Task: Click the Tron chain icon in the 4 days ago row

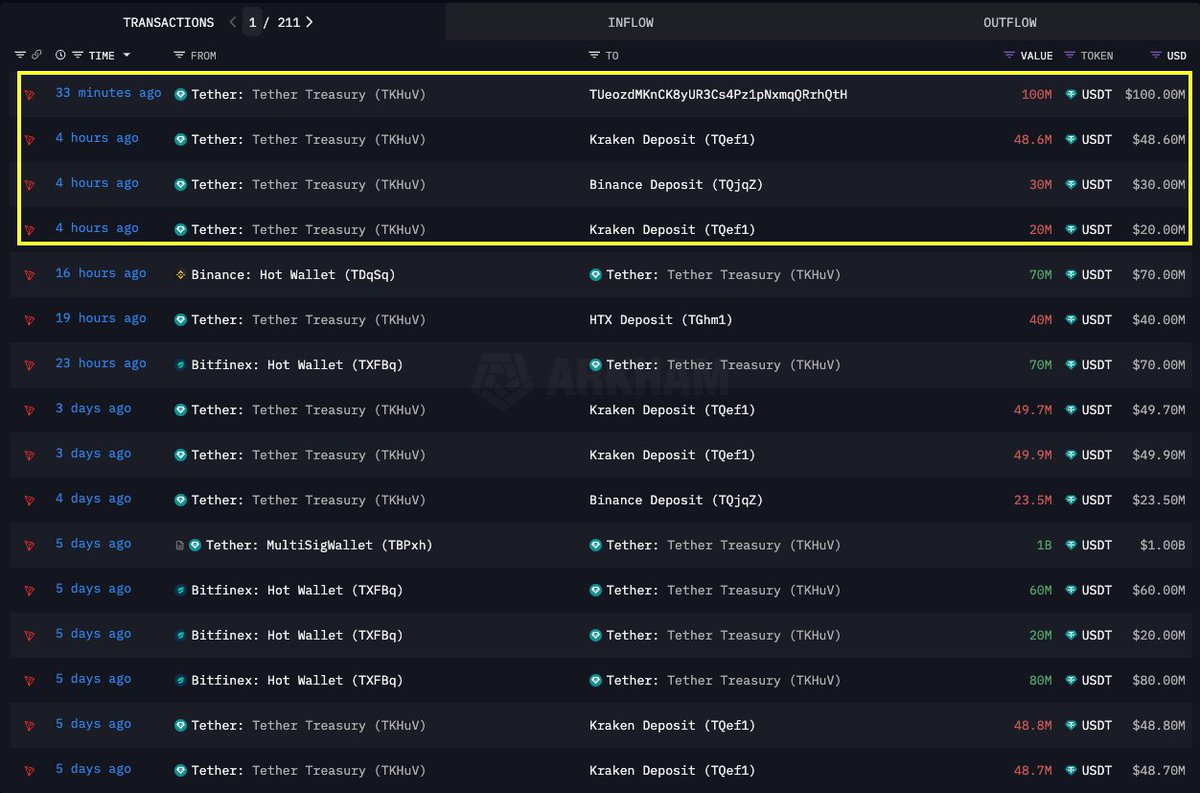Action: pos(30,500)
